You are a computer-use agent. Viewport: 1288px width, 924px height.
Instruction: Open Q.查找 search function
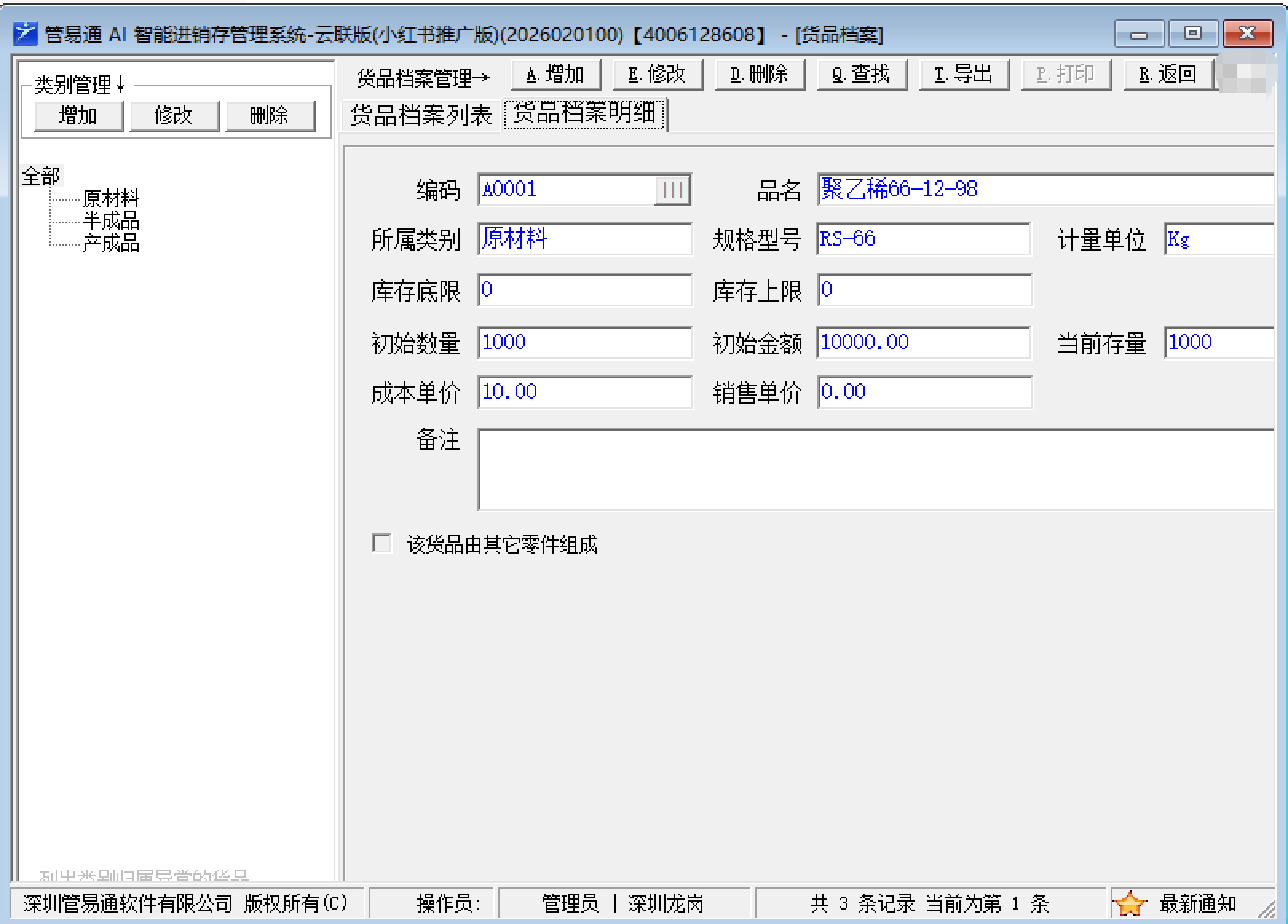[x=861, y=75]
